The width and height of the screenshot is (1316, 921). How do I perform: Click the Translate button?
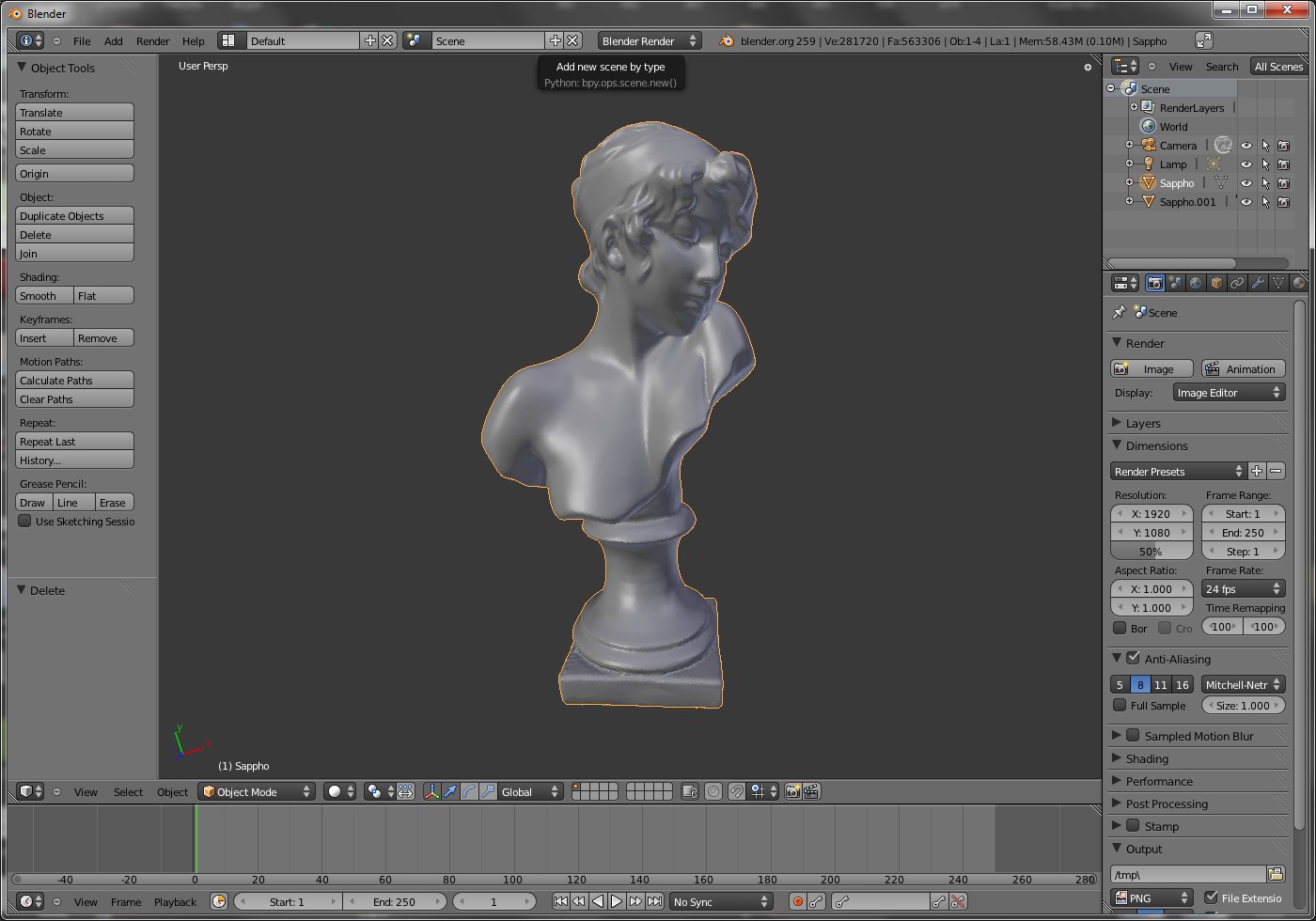coord(74,112)
